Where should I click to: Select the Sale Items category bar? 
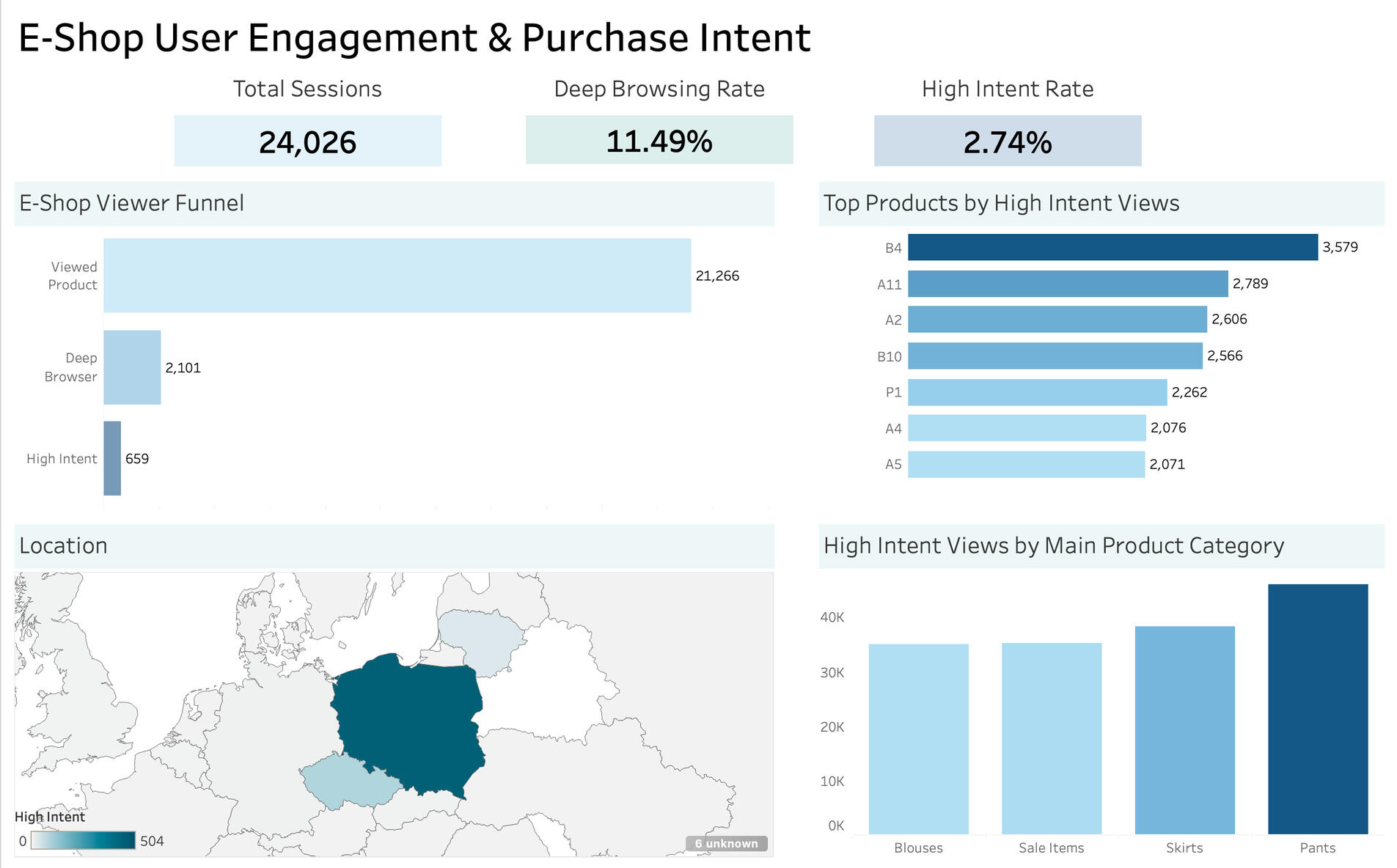point(1051,738)
